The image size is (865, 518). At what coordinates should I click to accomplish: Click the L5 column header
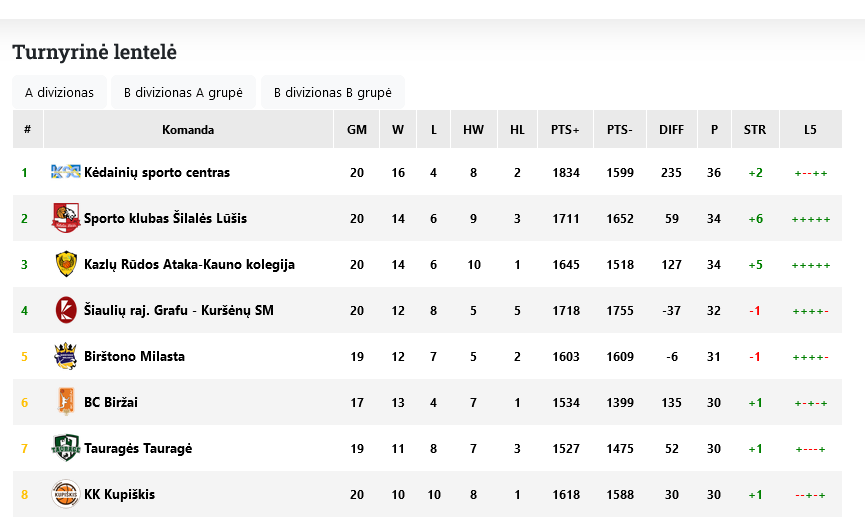coord(810,130)
